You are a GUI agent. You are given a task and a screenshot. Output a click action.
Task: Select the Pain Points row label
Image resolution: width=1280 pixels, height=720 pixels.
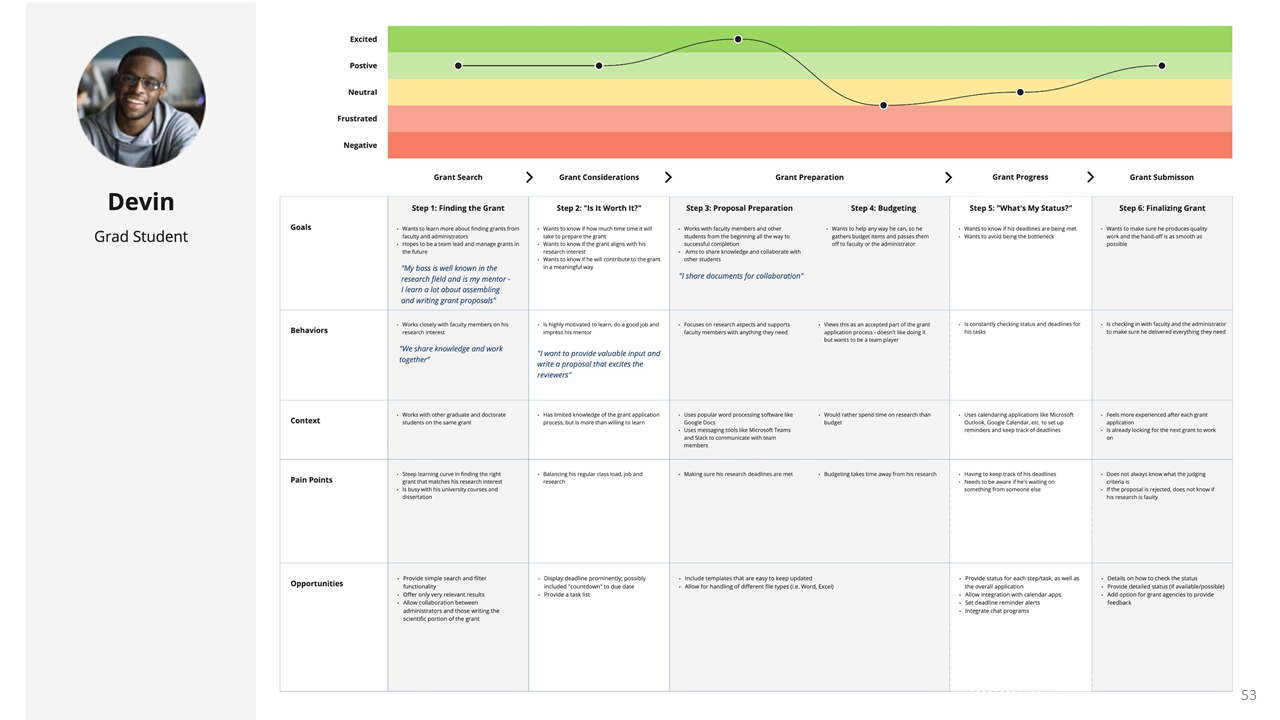(x=311, y=480)
